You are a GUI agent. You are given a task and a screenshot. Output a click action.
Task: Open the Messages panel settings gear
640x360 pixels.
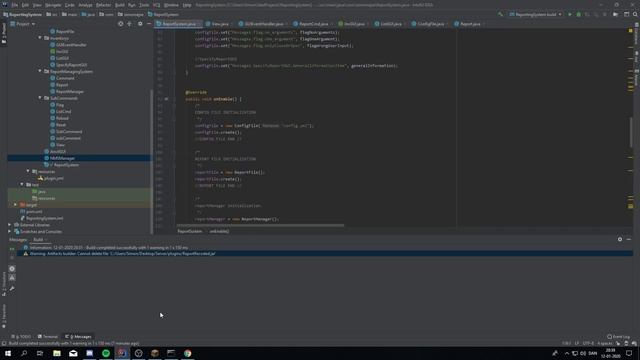point(620,240)
